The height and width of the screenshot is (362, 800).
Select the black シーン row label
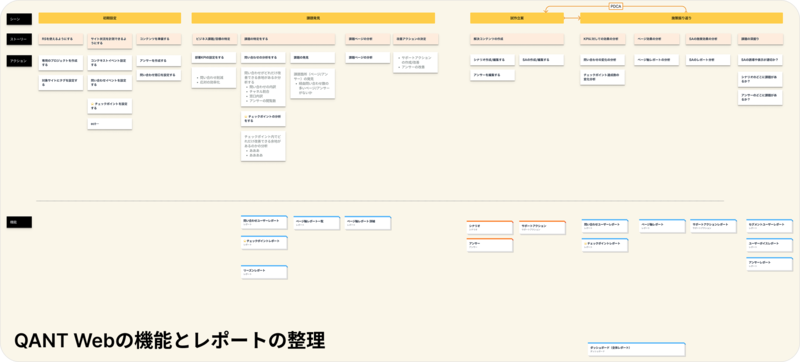pyautogui.click(x=19, y=19)
